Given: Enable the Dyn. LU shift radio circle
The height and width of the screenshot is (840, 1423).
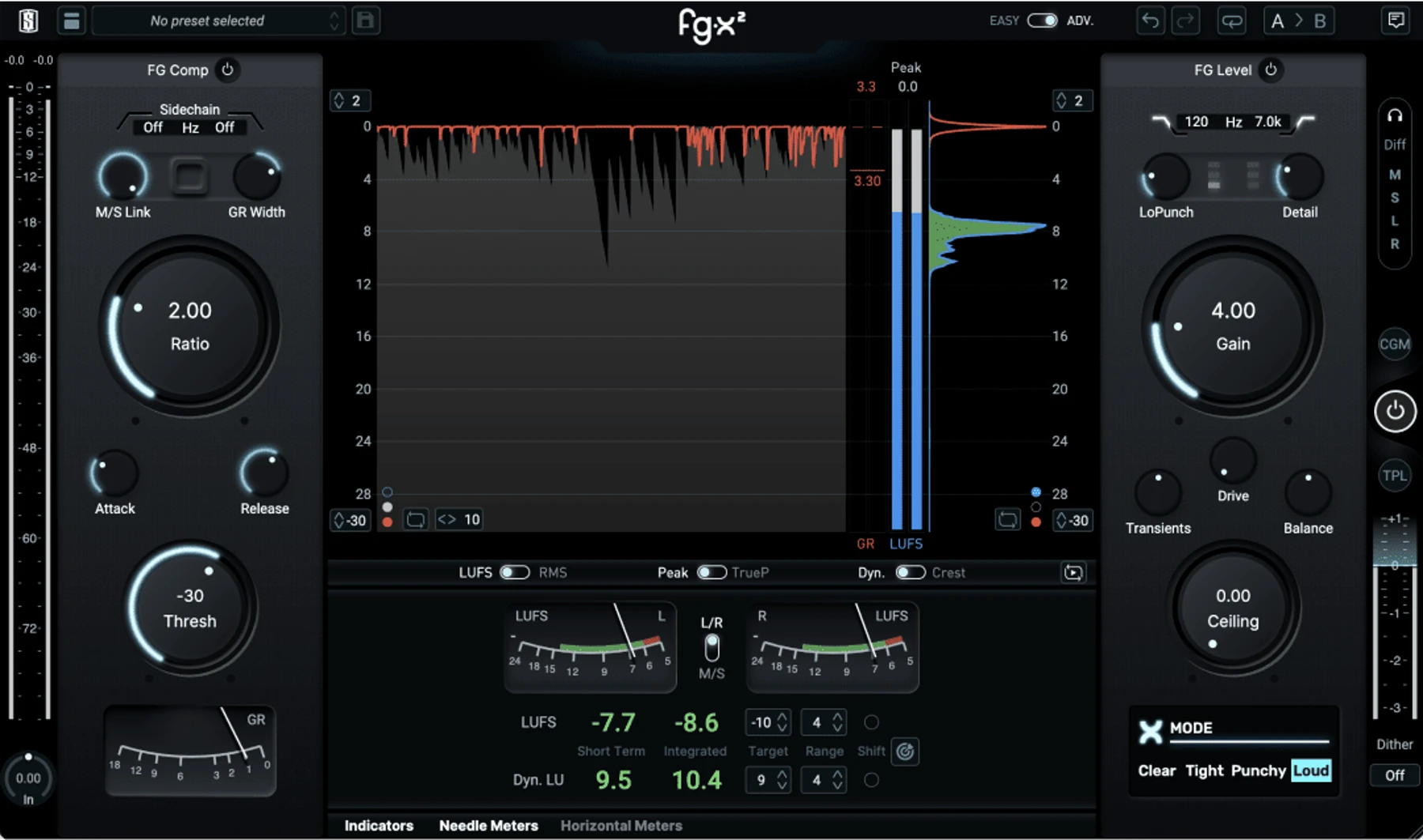Looking at the screenshot, I should [871, 780].
